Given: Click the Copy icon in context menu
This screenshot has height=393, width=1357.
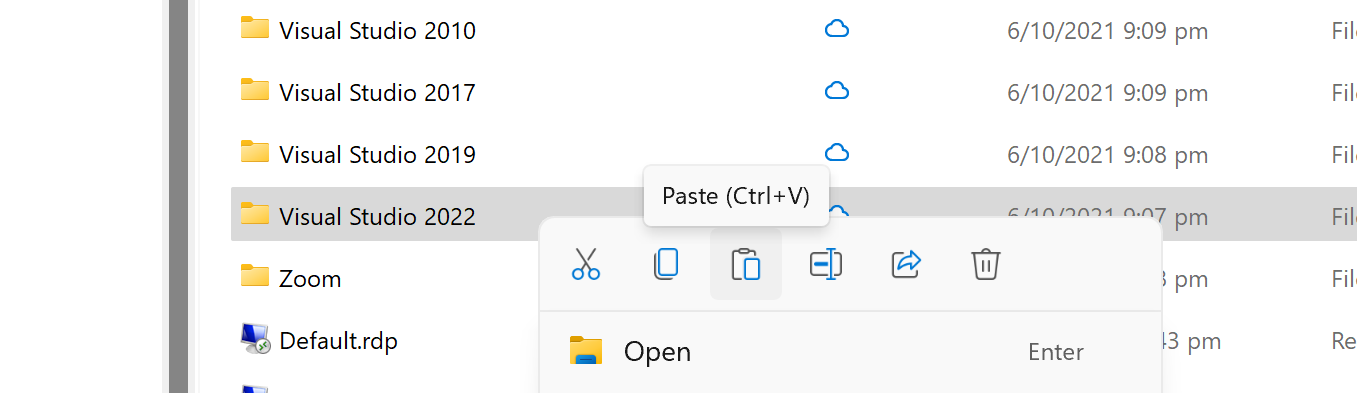Looking at the screenshot, I should coord(666,264).
